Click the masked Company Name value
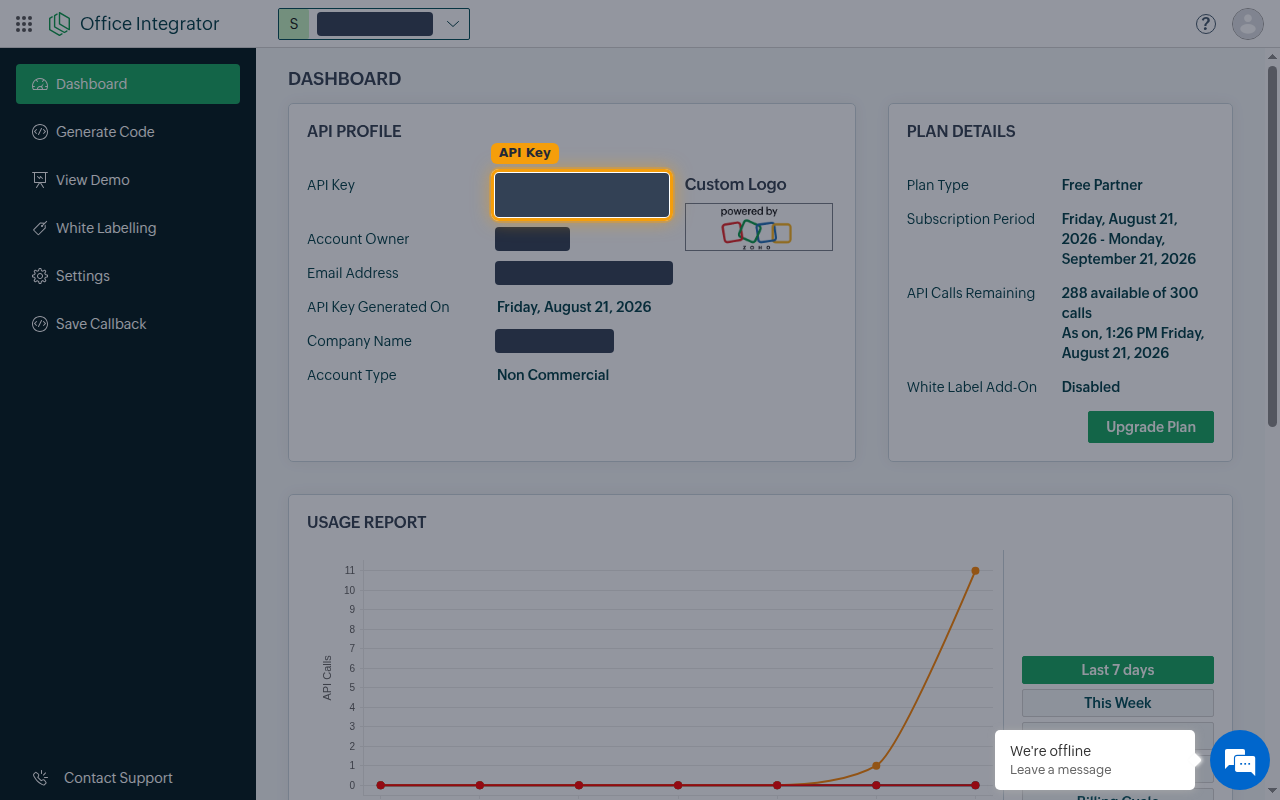The height and width of the screenshot is (800, 1280). (x=554, y=341)
